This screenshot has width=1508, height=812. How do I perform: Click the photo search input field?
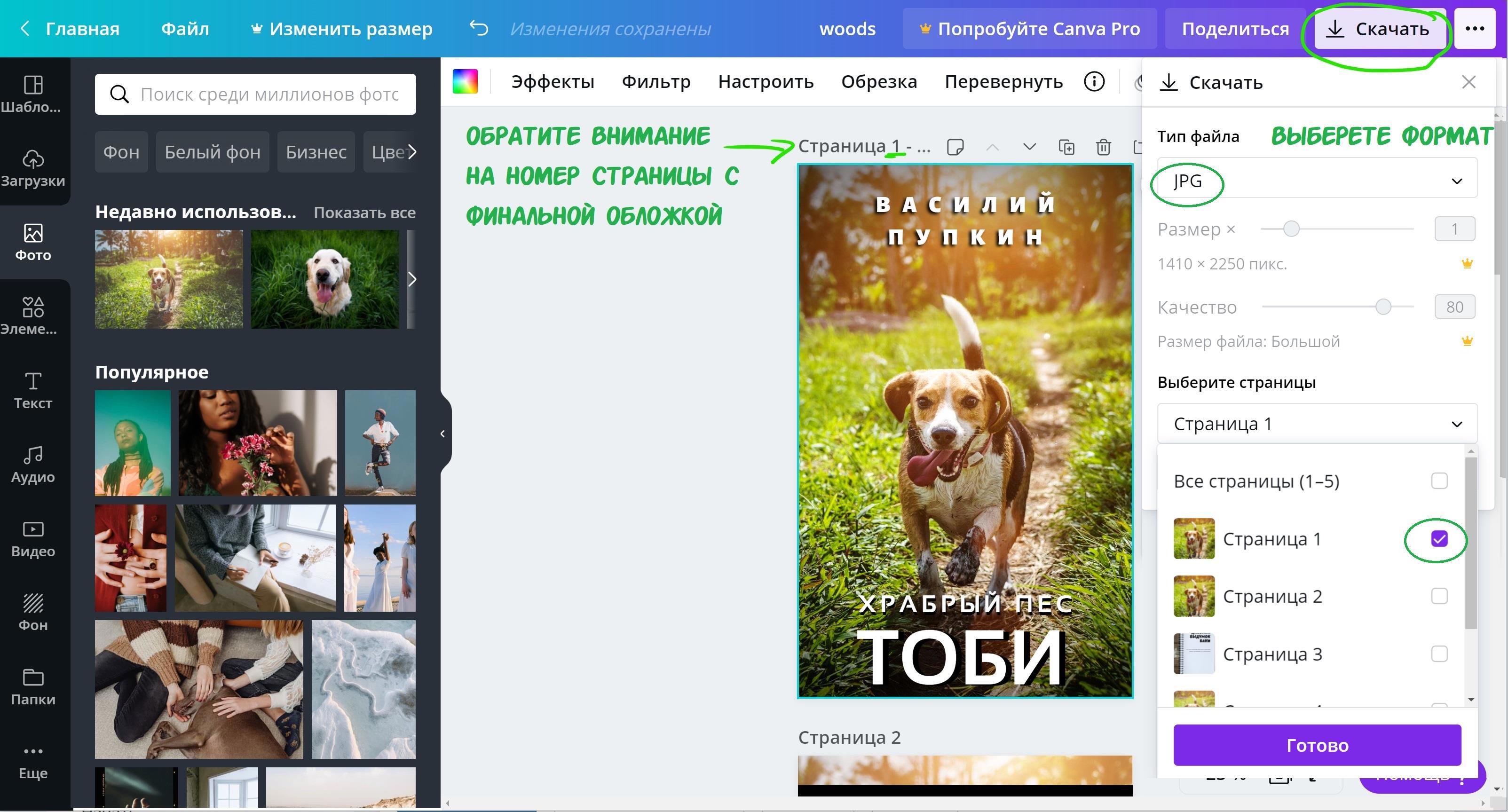click(269, 94)
